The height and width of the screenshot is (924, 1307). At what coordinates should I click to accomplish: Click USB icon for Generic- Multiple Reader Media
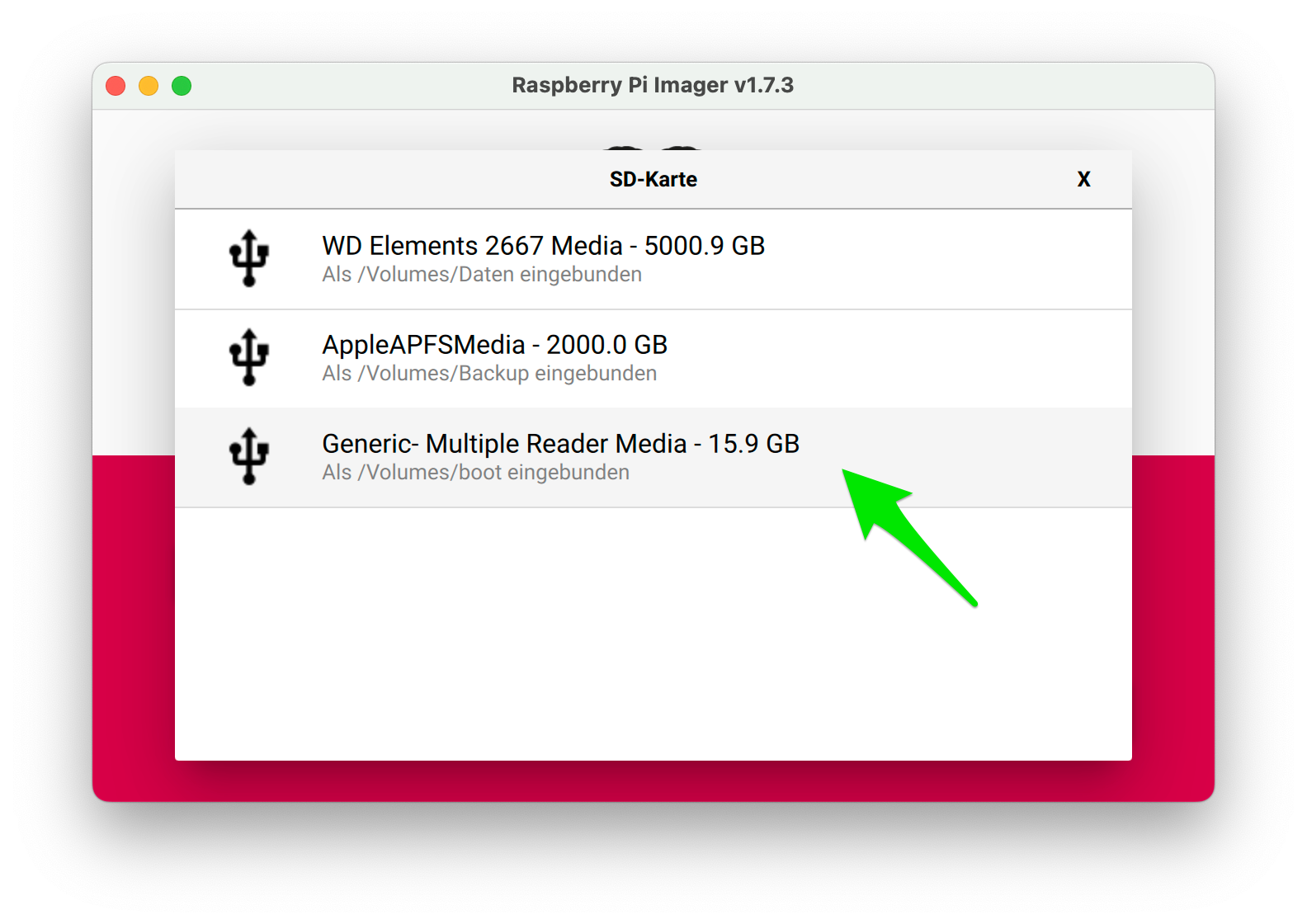click(249, 456)
